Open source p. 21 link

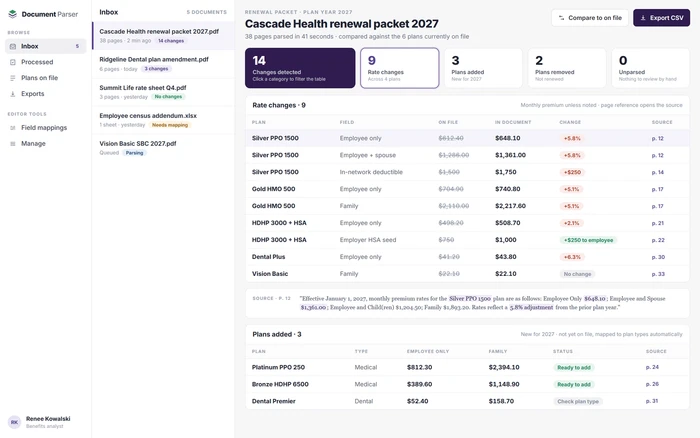[x=658, y=223]
